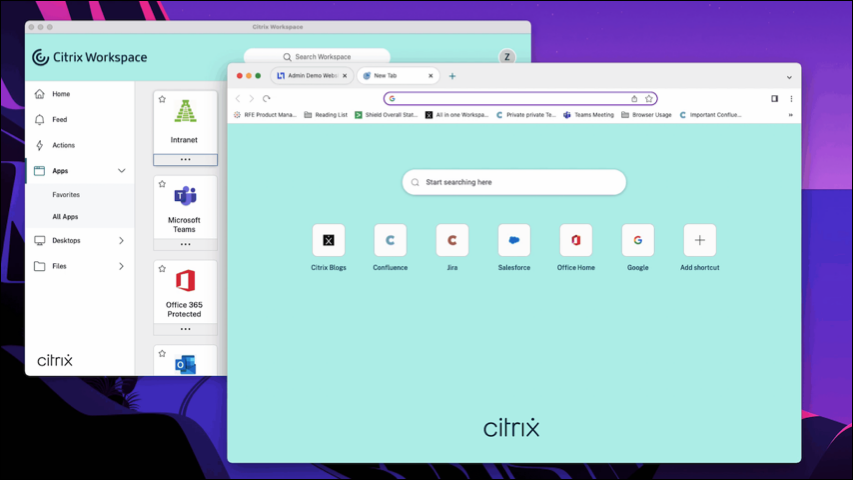Click the Google G icon in address bar
Screen dimensions: 853x480
[x=392, y=99]
